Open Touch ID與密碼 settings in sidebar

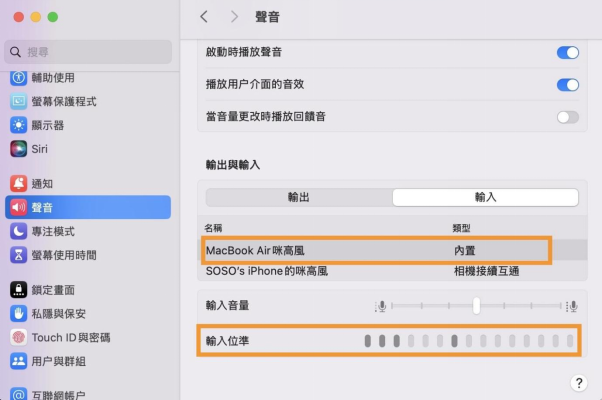pos(71,337)
